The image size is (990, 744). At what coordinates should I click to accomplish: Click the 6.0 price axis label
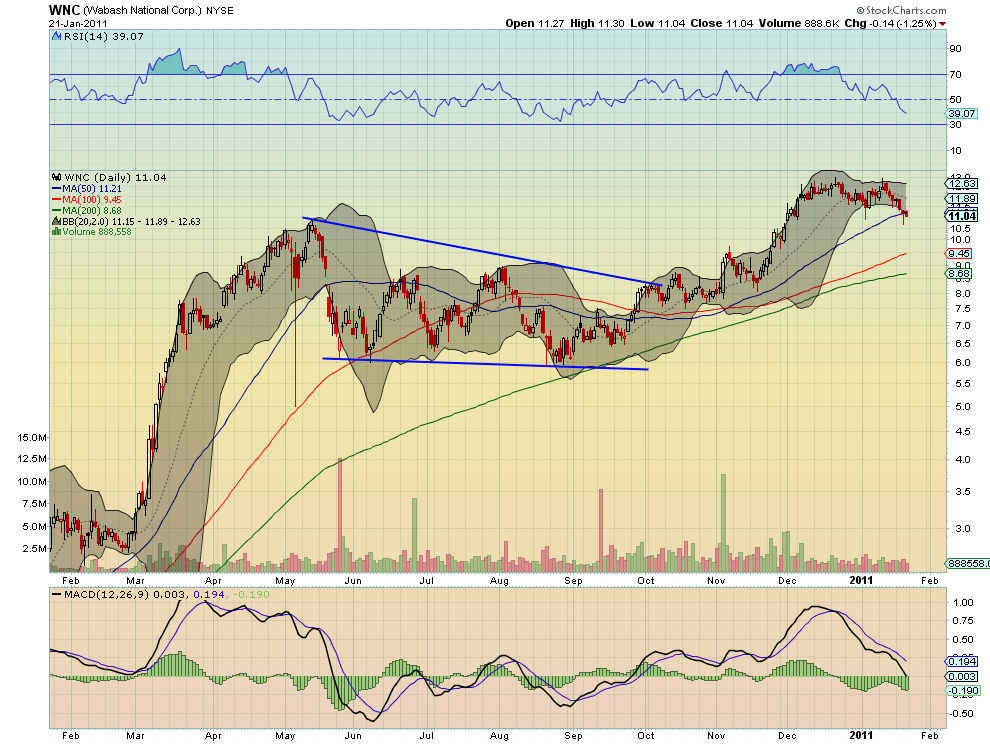point(962,363)
